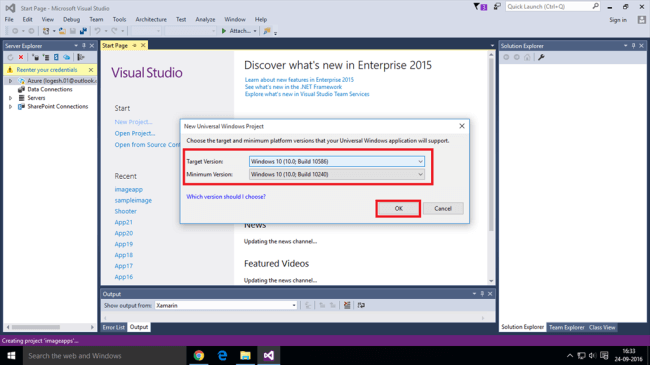The width and height of the screenshot is (650, 365).
Task: Click the notifications flag icon in title bar
Action: pyautogui.click(x=480, y=7)
